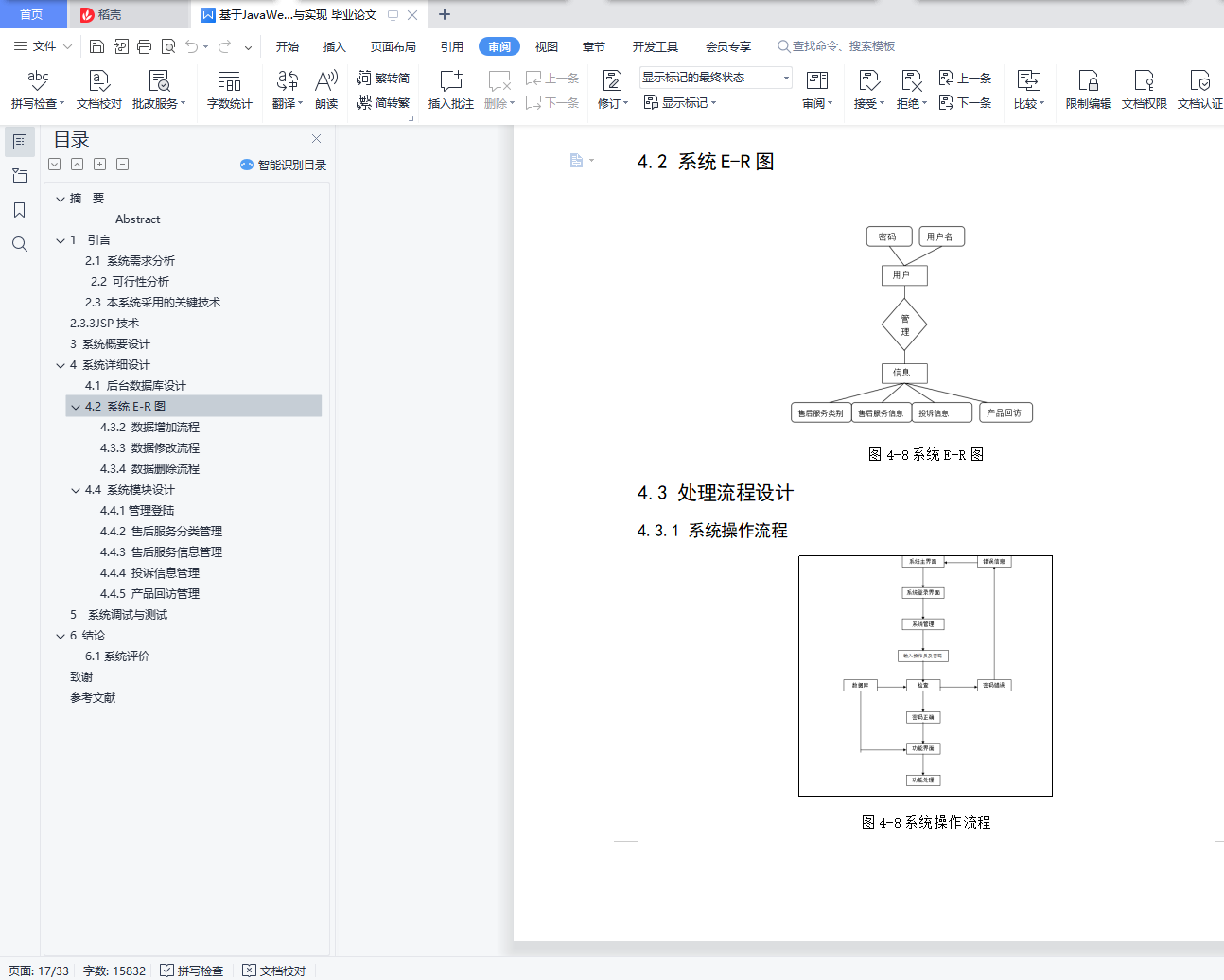
Task: Switch to the 页面布局 ribbon tab
Action: (393, 46)
